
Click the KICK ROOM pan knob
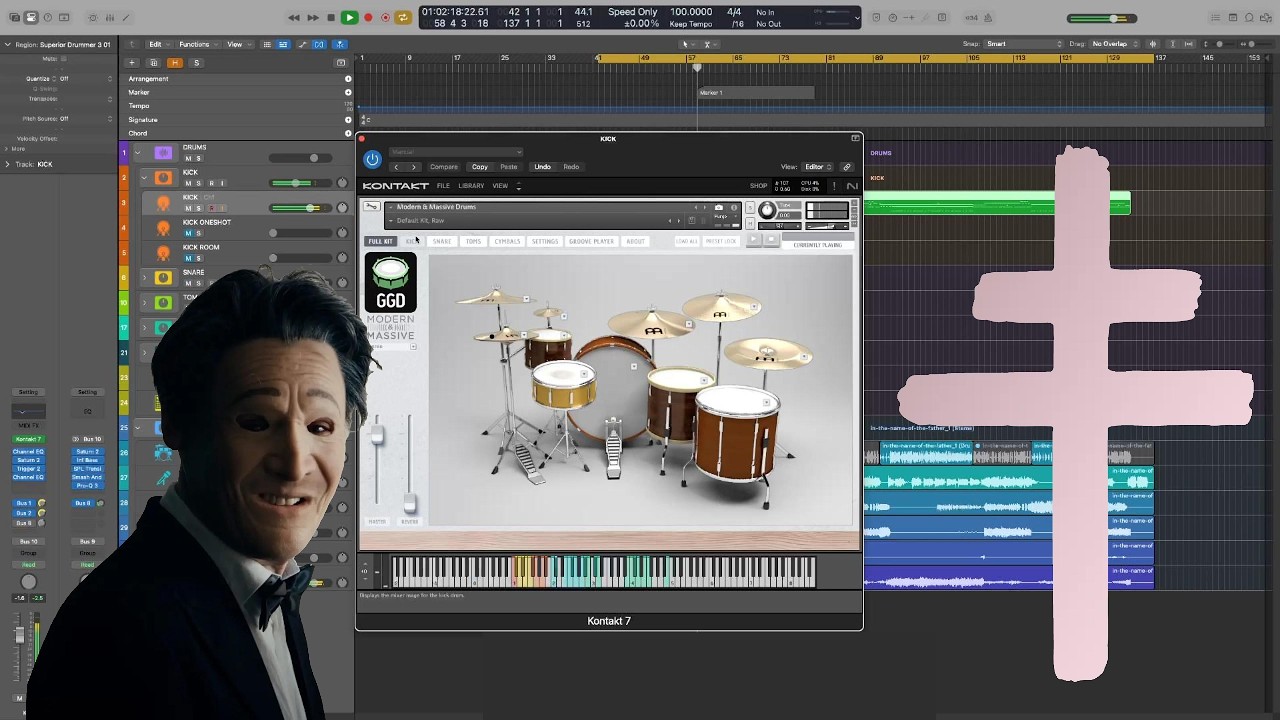342,258
